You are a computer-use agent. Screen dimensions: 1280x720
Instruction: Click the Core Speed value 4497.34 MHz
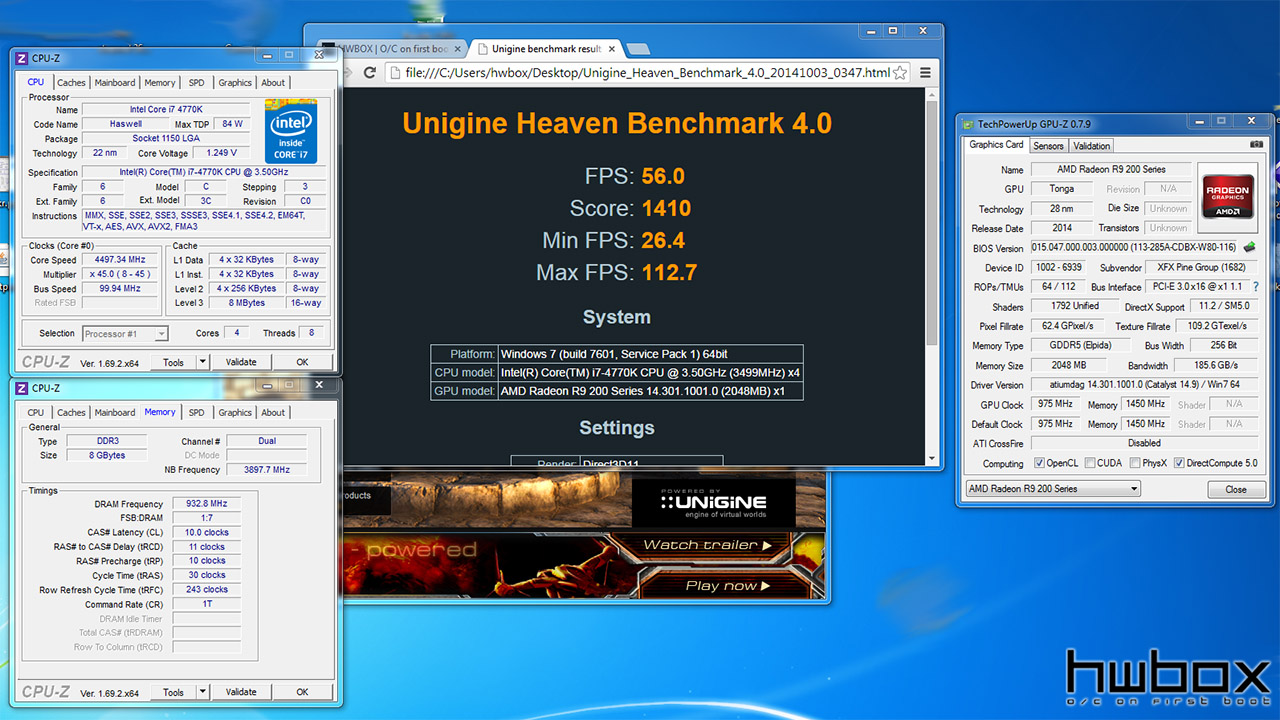(x=121, y=260)
